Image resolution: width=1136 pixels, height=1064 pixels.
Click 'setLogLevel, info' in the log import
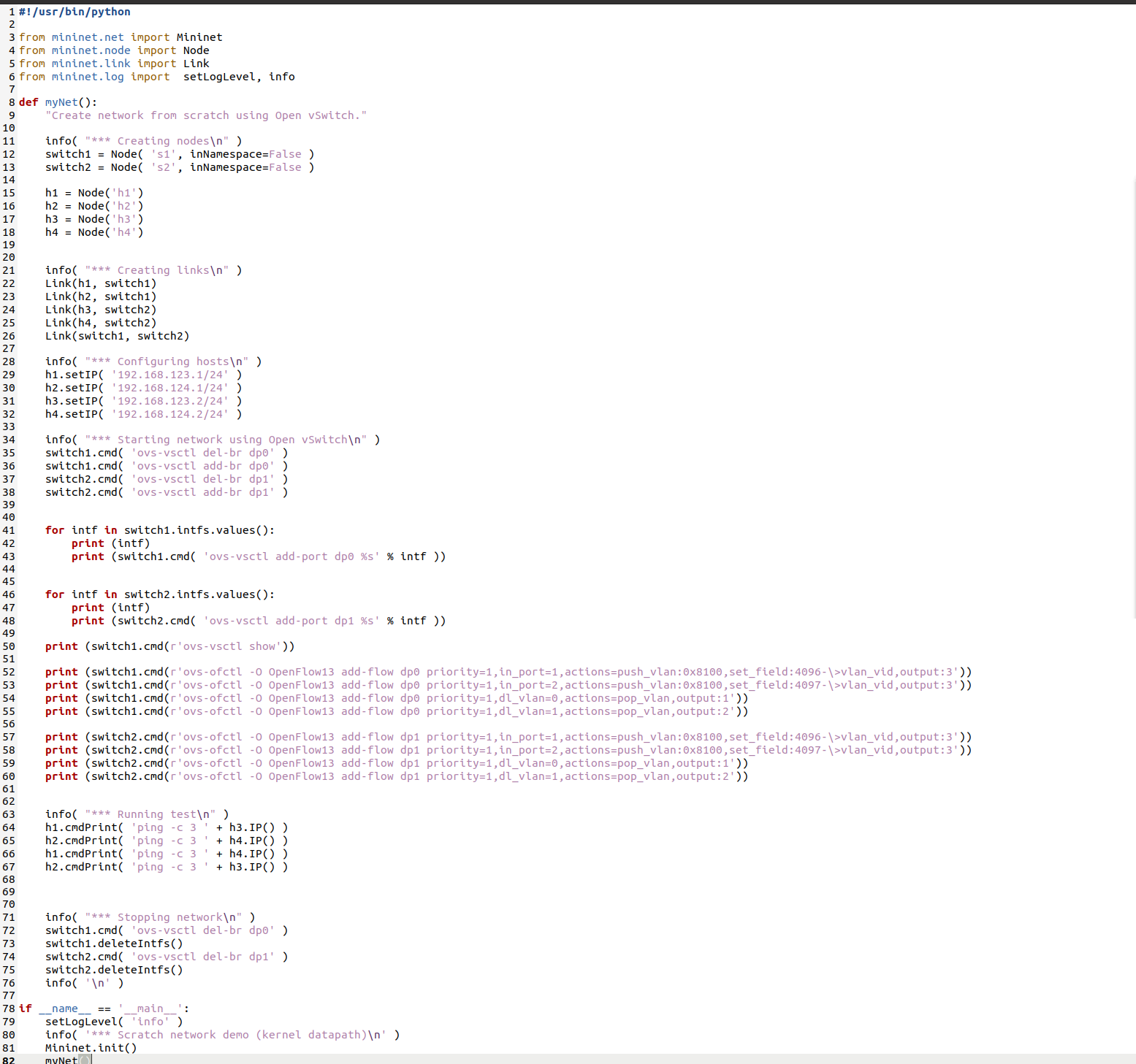coord(239,77)
